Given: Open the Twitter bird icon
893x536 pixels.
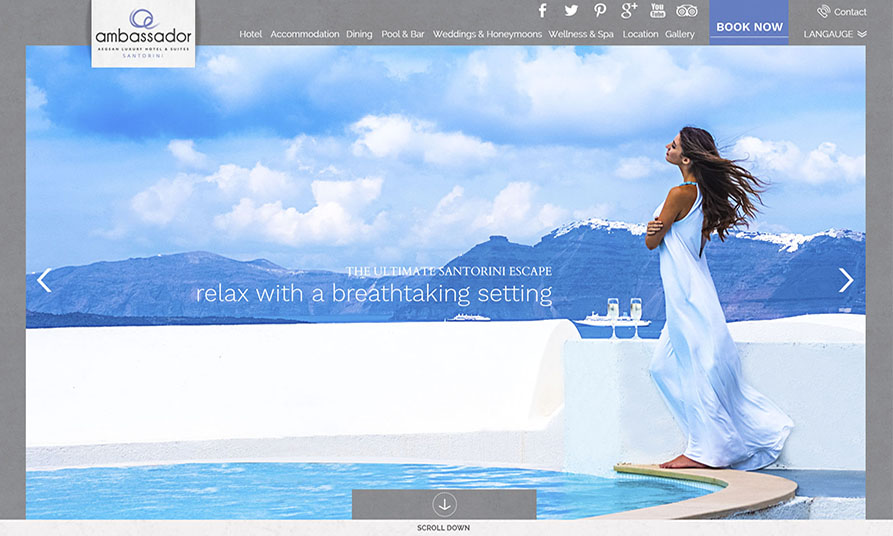Looking at the screenshot, I should [x=571, y=11].
